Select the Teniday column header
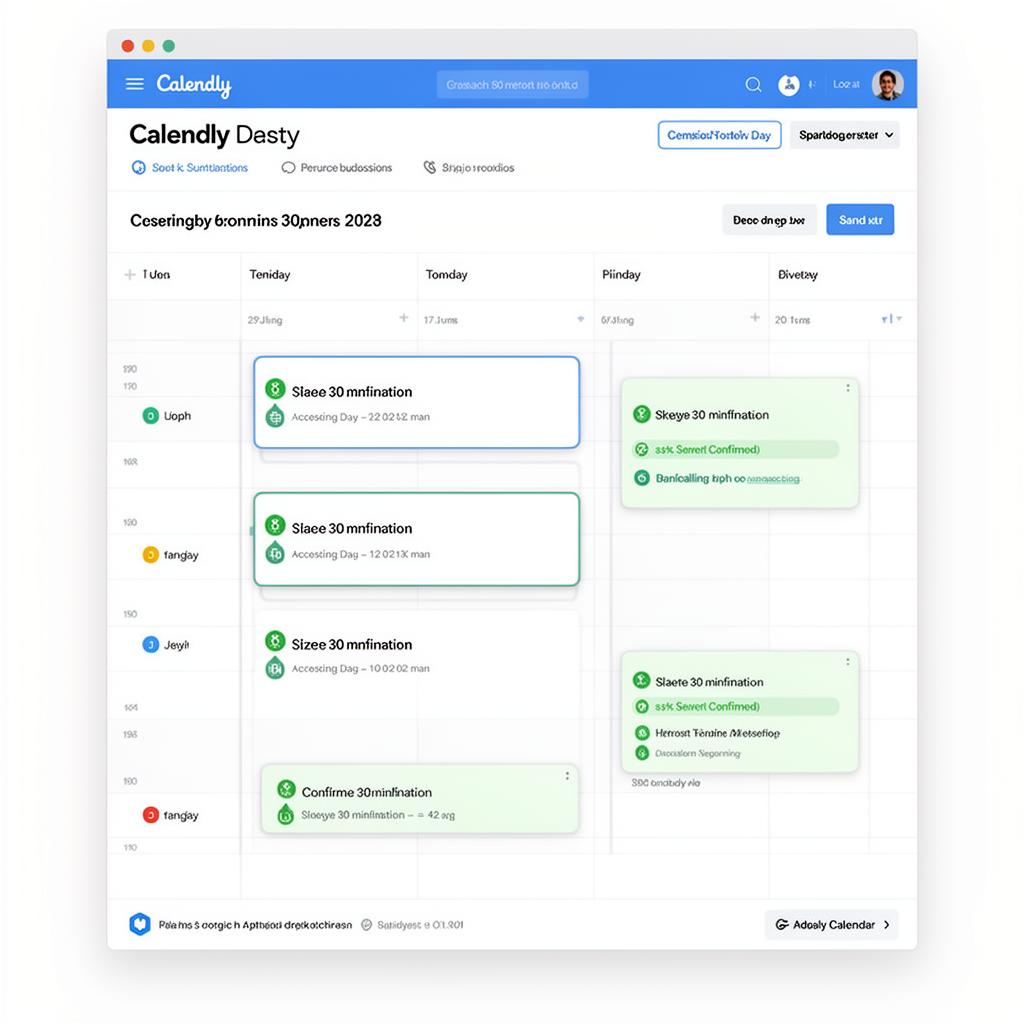 (270, 275)
